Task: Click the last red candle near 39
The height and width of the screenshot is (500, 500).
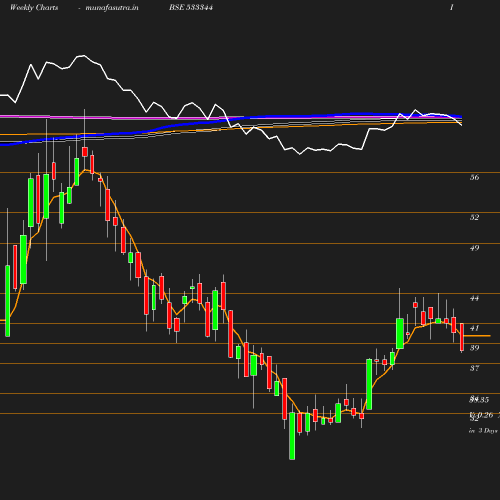Action: [x=462, y=337]
